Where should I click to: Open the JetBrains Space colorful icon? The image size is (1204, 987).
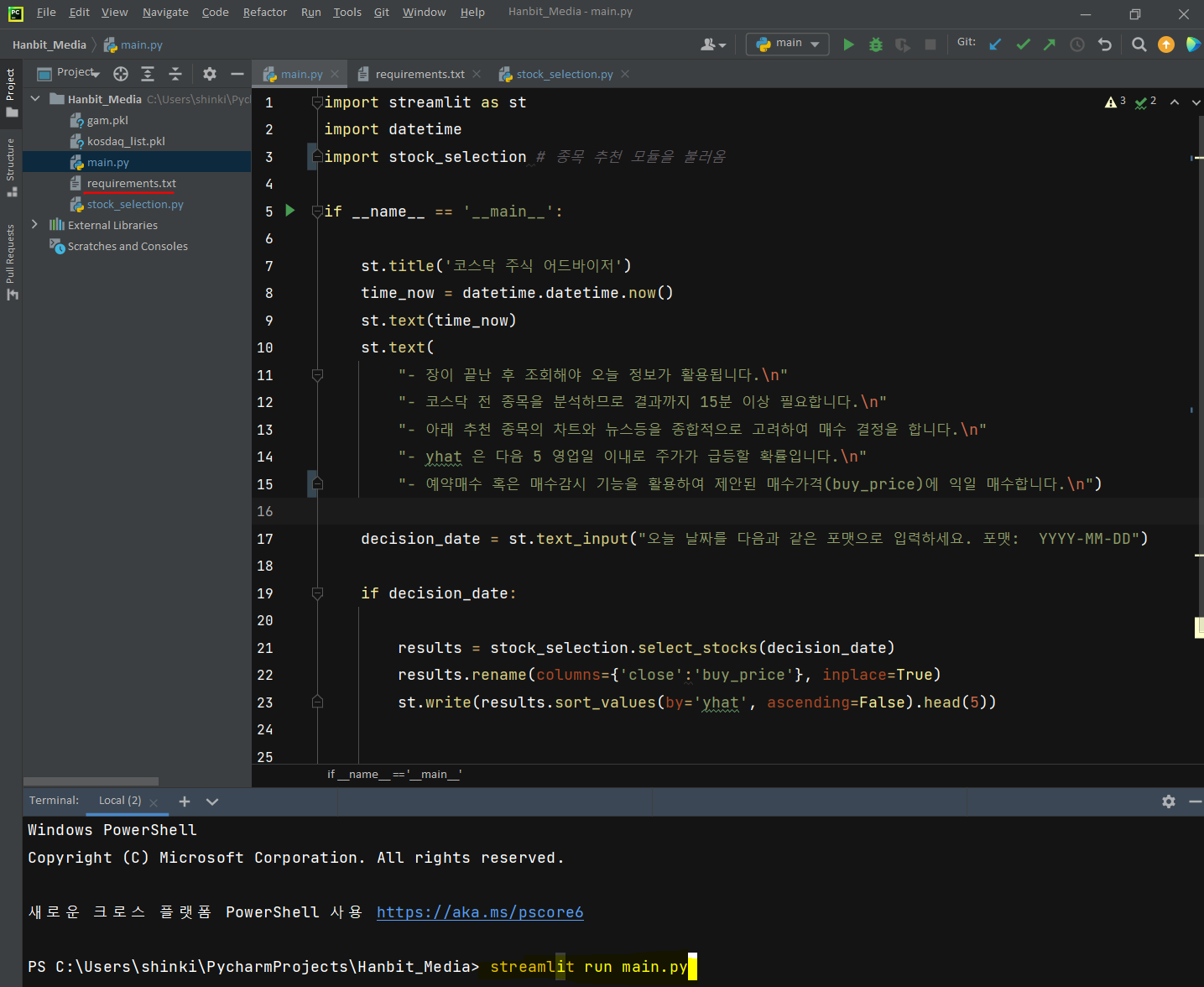coord(1193,44)
